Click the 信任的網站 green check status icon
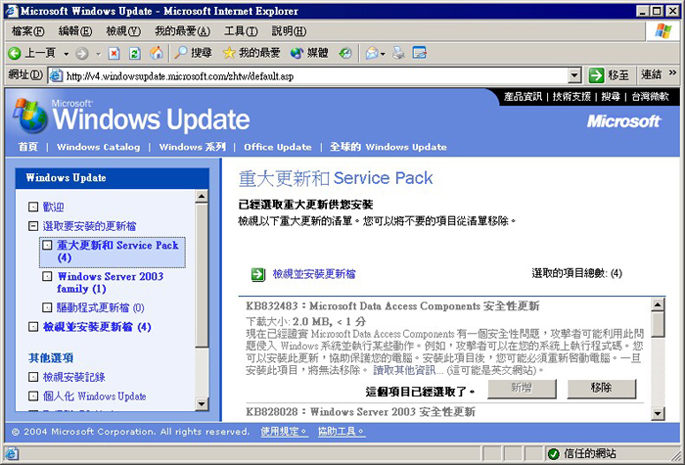Screen dimensions: 685x465 pyautogui.click(x=553, y=454)
